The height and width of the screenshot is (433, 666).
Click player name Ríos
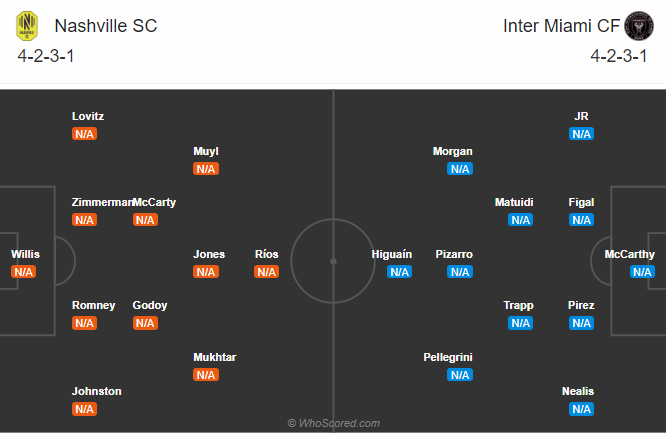tap(266, 254)
